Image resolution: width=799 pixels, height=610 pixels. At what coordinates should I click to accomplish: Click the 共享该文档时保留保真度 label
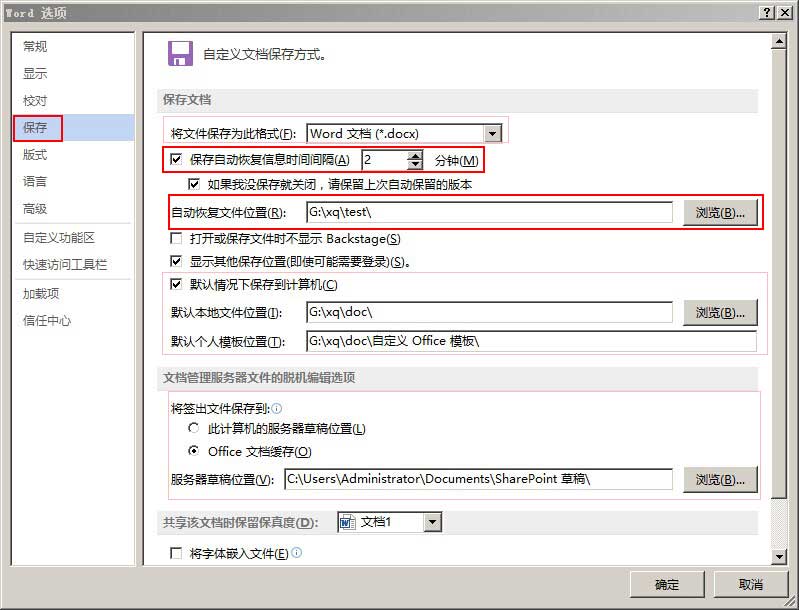(241, 522)
